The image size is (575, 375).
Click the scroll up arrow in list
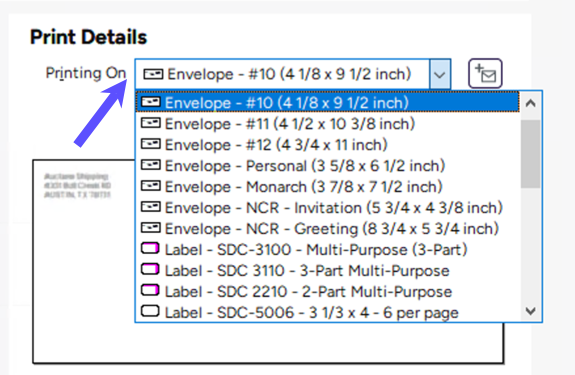pos(531,103)
